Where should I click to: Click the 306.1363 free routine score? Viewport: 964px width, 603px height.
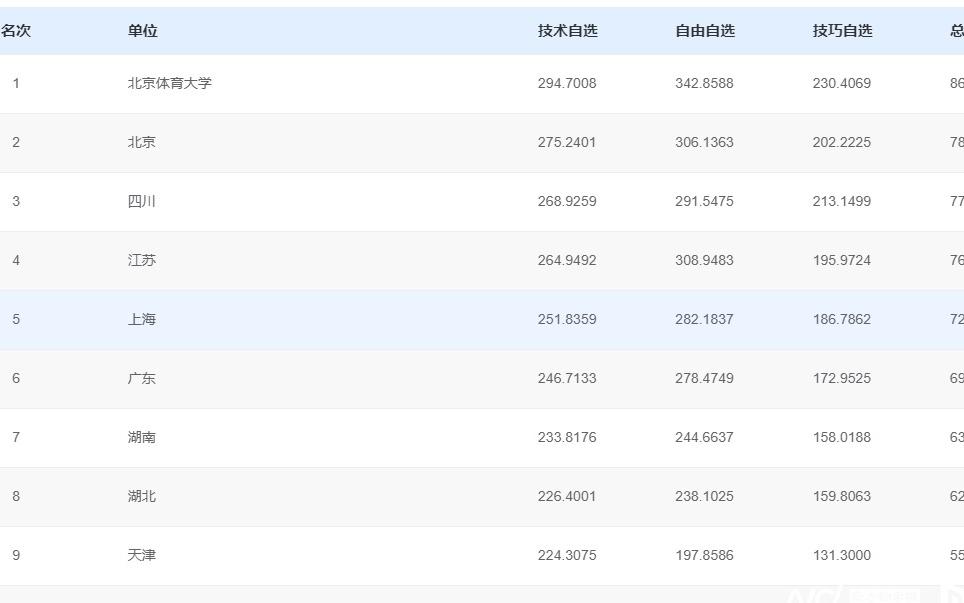pos(704,143)
